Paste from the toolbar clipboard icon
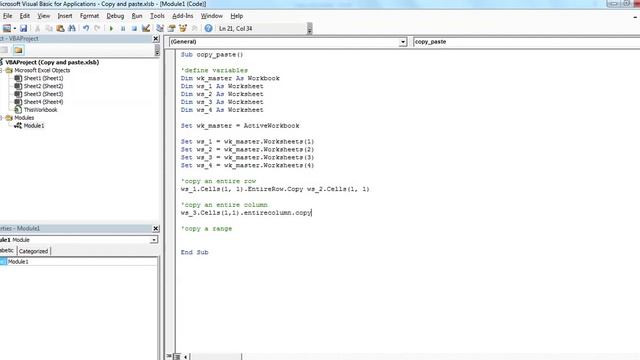 (60, 29)
